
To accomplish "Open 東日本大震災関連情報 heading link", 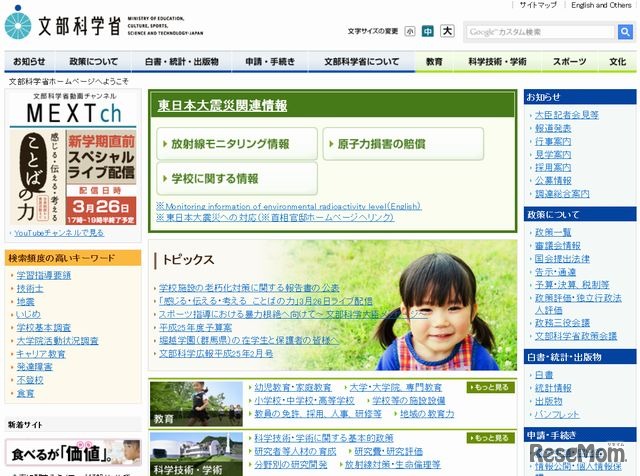I will [x=222, y=105].
